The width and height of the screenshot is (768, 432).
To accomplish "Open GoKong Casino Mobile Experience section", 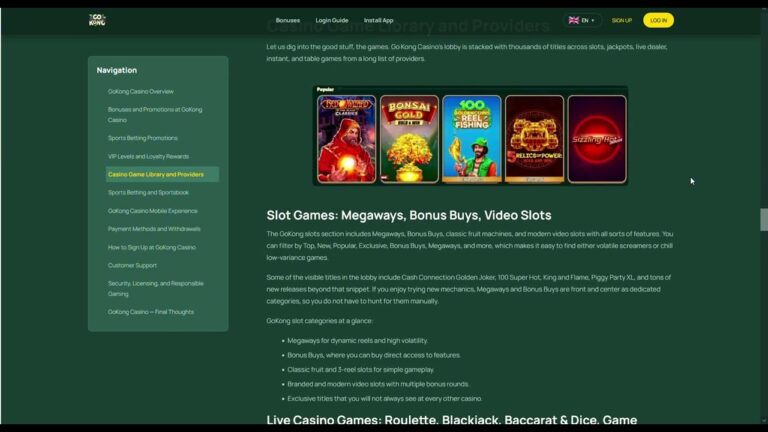I will click(x=152, y=211).
